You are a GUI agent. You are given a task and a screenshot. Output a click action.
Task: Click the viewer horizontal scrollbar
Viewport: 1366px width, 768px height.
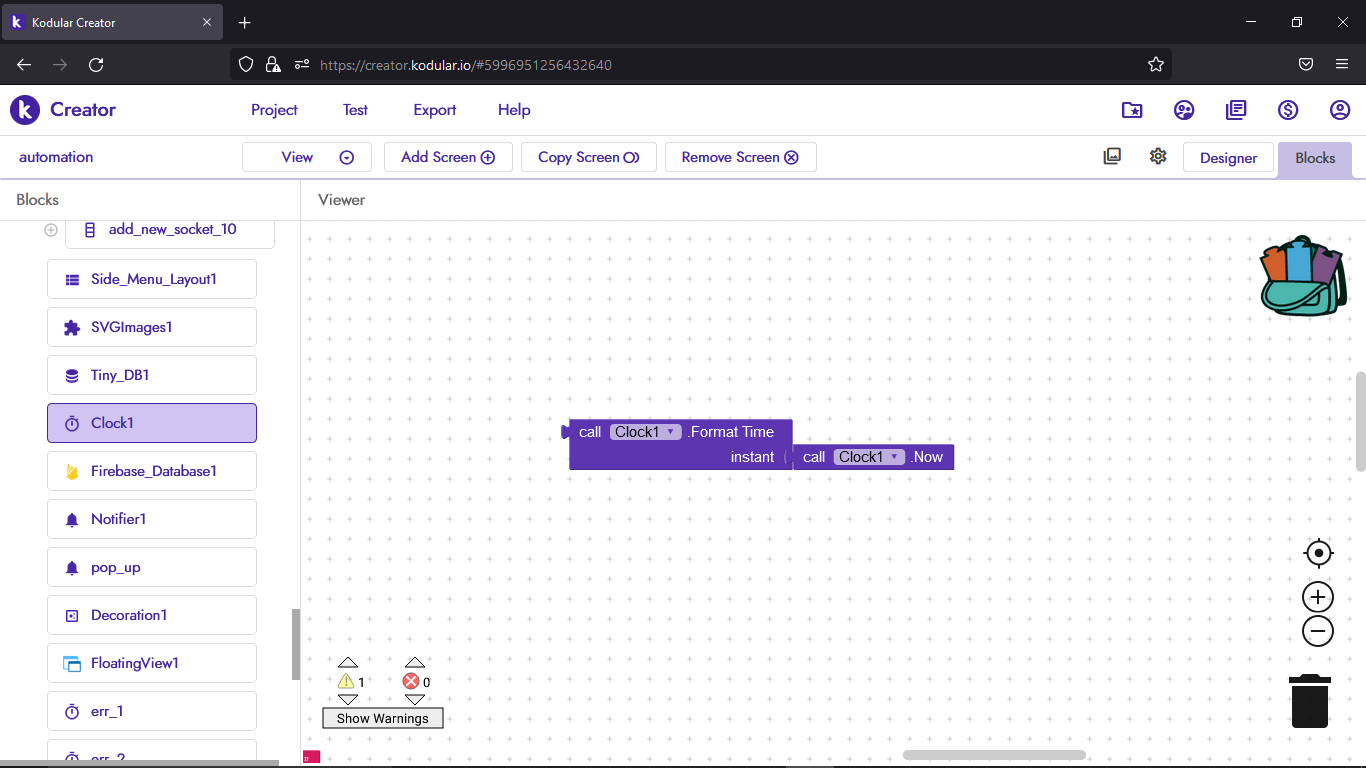(x=994, y=755)
